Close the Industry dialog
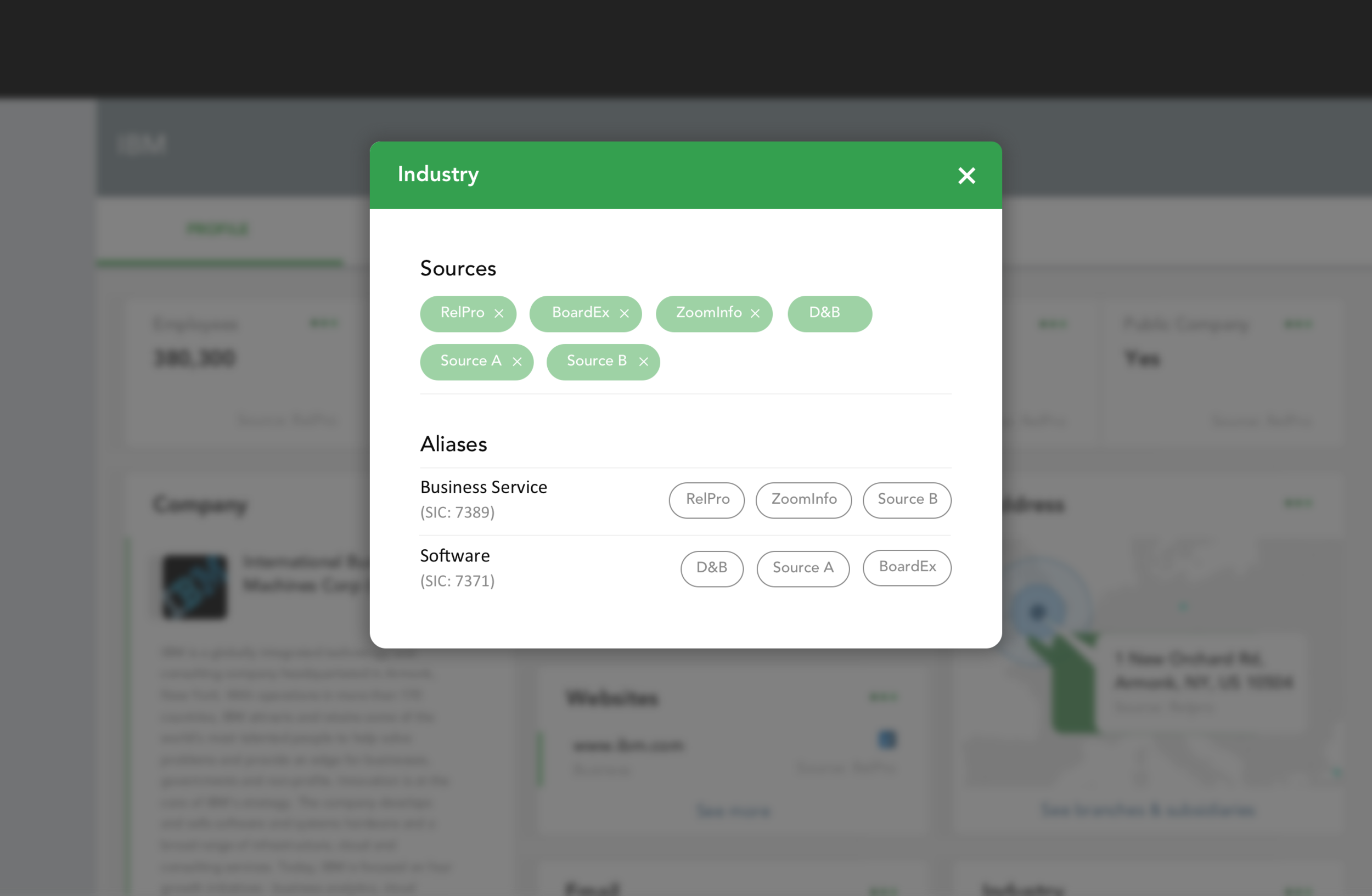1372x896 pixels. tap(966, 175)
